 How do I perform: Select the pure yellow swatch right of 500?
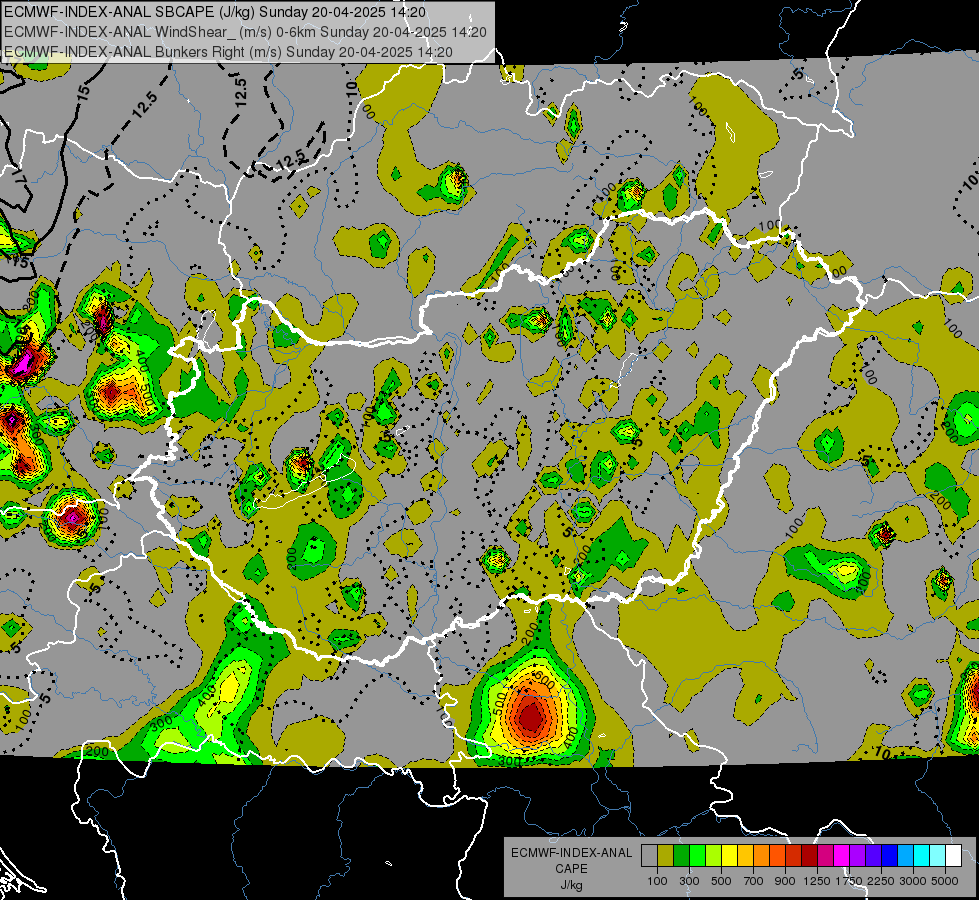[x=729, y=855]
